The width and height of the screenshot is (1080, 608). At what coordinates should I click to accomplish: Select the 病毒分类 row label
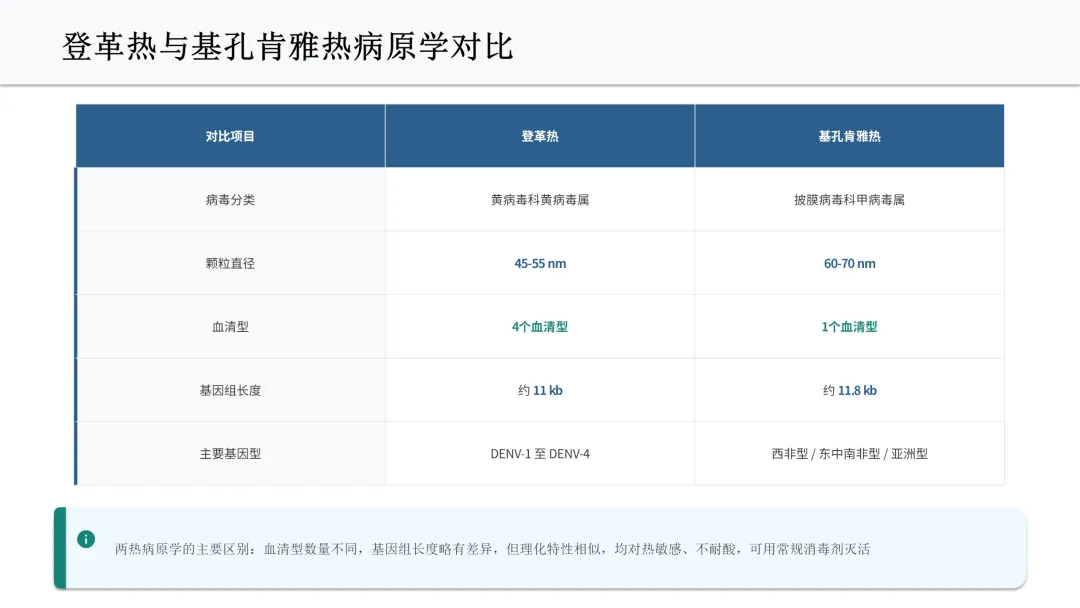(230, 200)
